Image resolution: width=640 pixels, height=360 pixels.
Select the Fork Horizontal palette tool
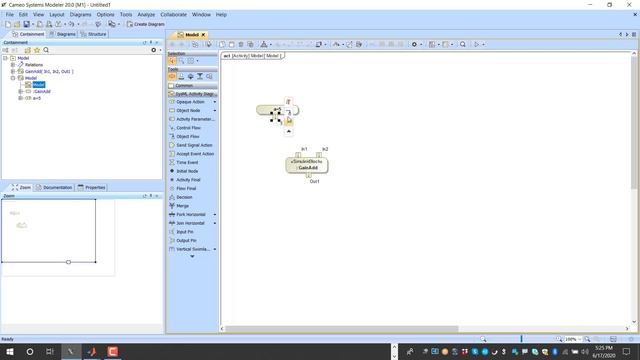191,214
